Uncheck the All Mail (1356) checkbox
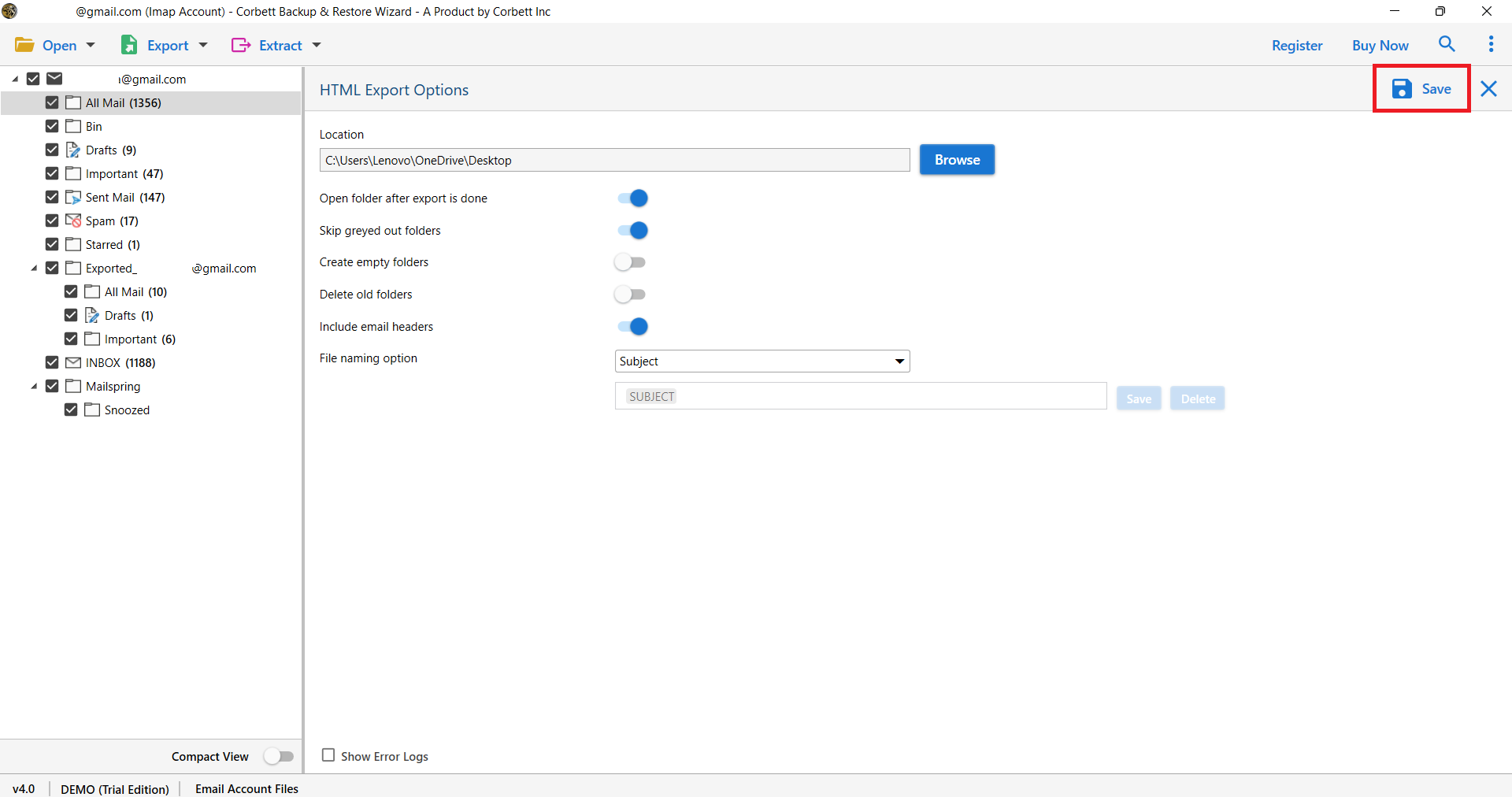This screenshot has width=1512, height=797. click(x=52, y=102)
